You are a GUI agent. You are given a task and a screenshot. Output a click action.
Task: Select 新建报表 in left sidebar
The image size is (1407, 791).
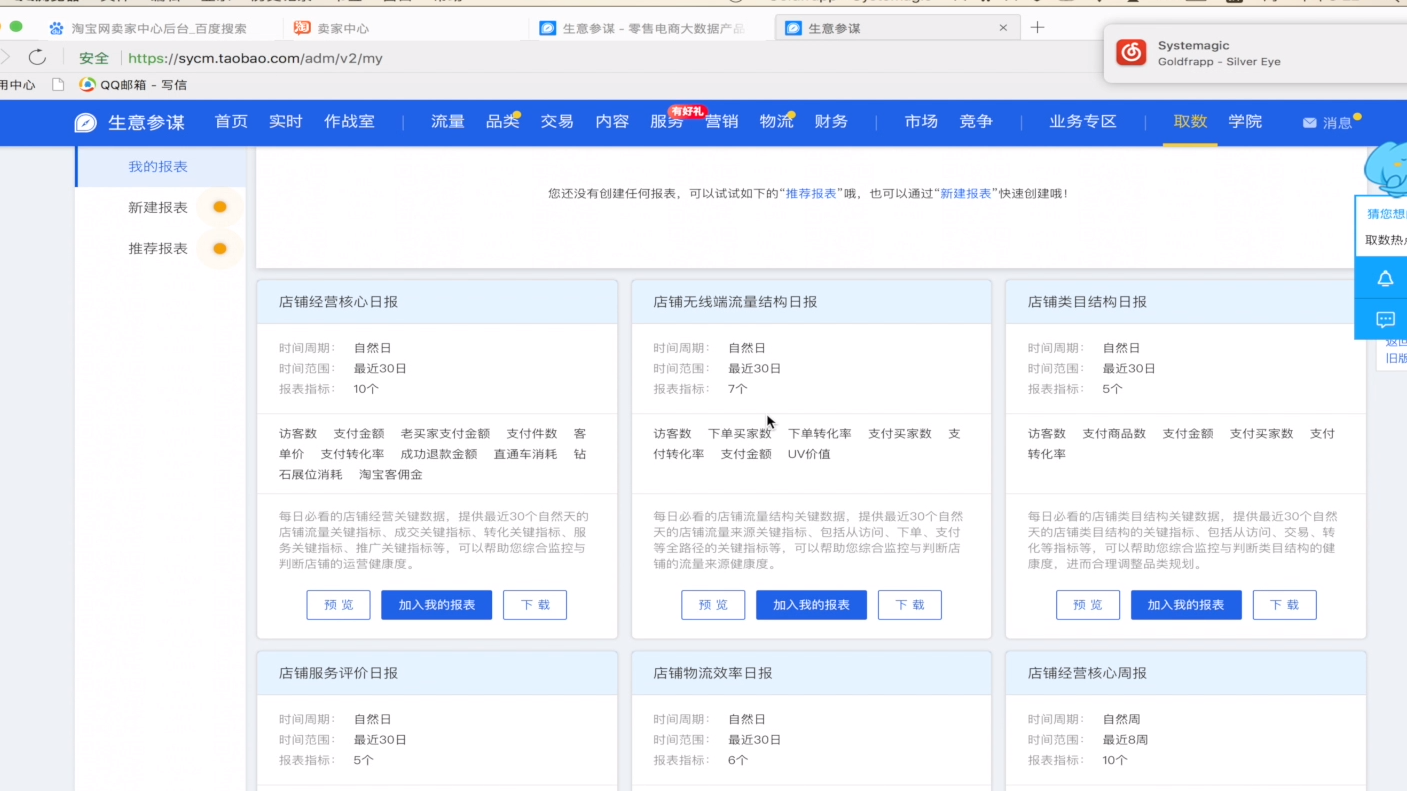pos(158,207)
